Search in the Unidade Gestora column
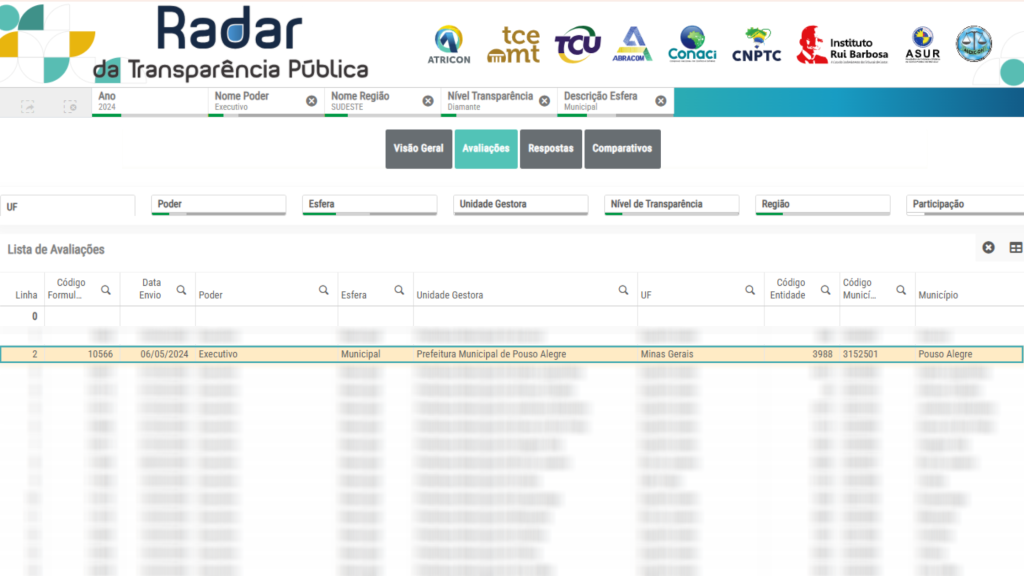Image resolution: width=1024 pixels, height=576 pixels. coord(624,290)
